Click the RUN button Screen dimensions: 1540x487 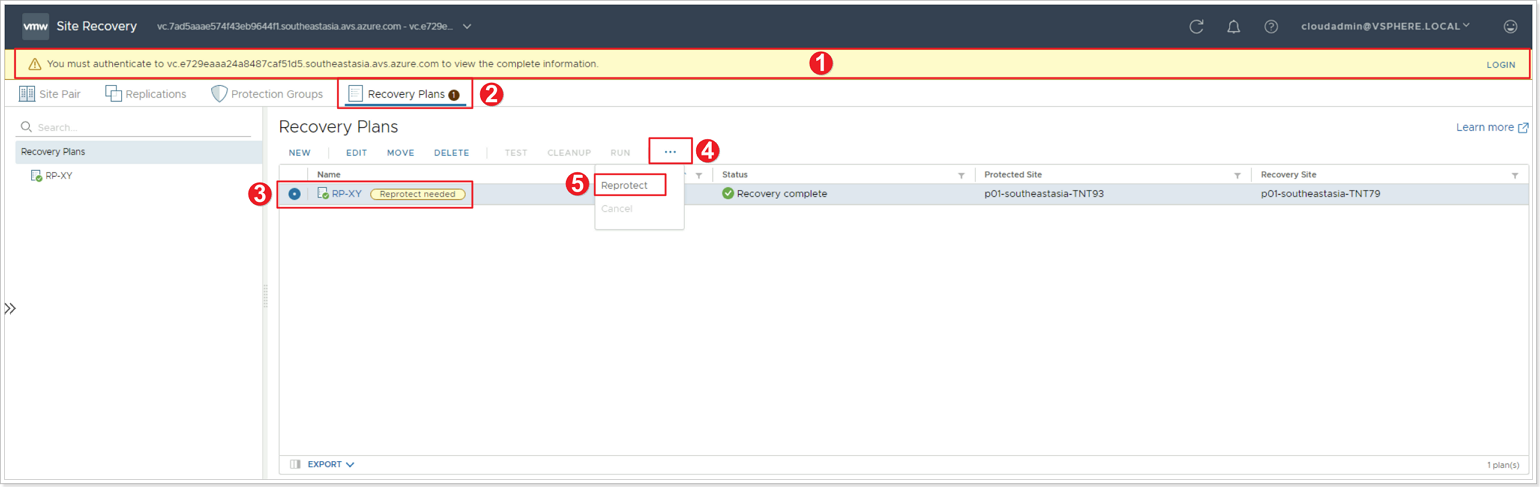[620, 153]
